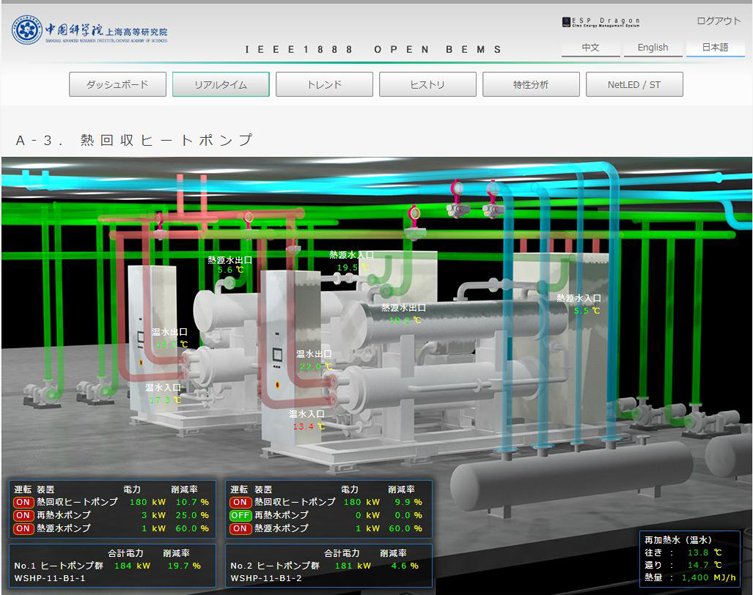
Task: Click the 還り 14.7 ℃ value
Action: (x=705, y=565)
